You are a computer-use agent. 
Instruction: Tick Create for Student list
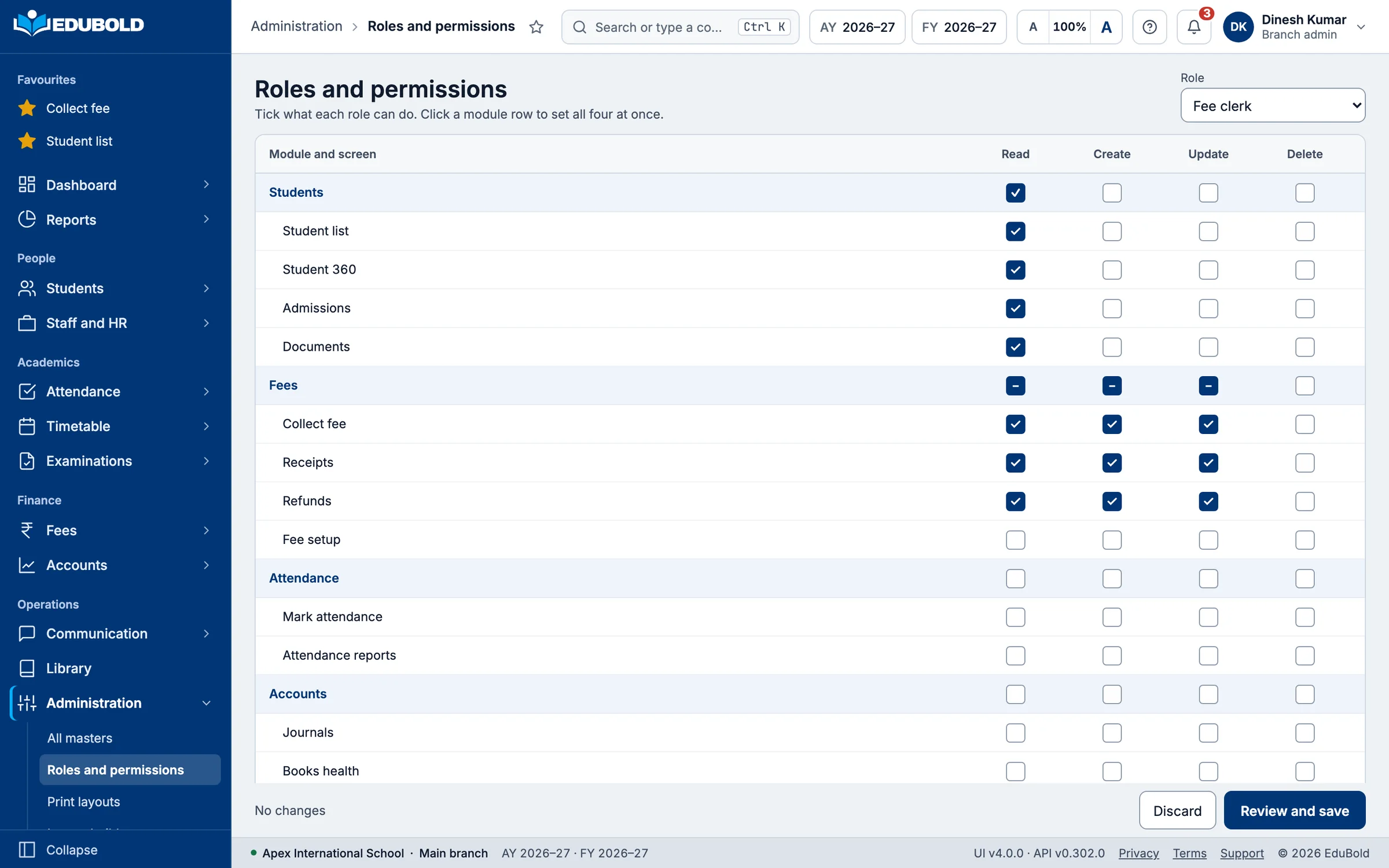tap(1112, 231)
